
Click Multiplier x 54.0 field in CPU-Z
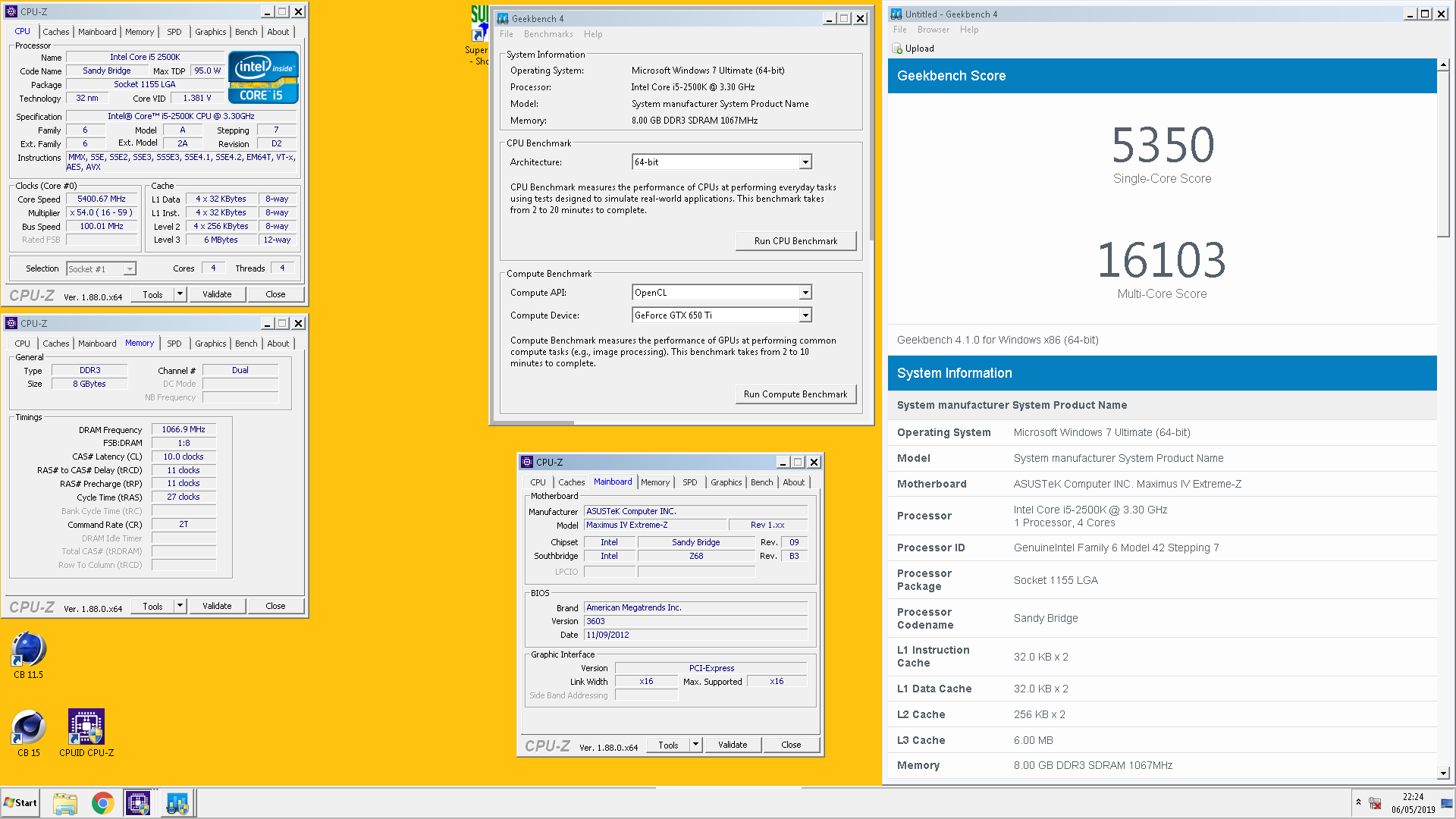point(102,212)
